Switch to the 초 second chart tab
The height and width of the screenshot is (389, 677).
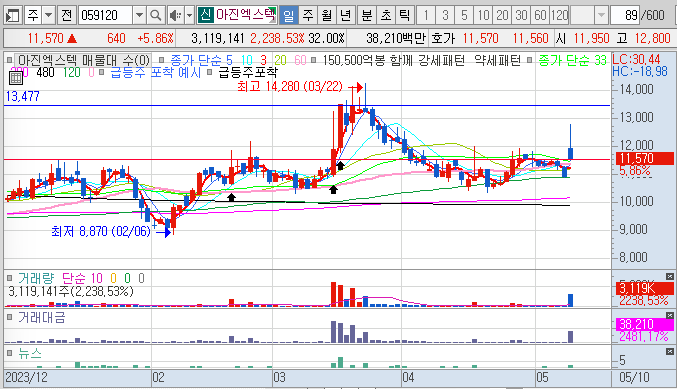386,16
